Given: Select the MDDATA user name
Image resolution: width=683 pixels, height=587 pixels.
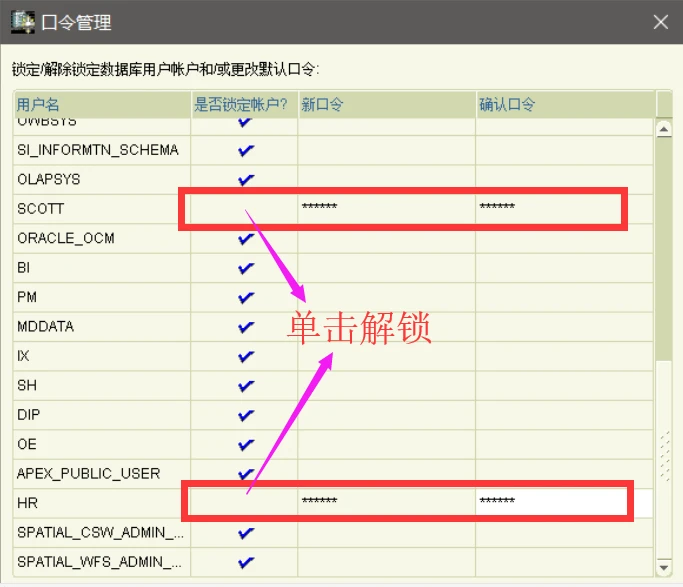Looking at the screenshot, I should tap(46, 327).
